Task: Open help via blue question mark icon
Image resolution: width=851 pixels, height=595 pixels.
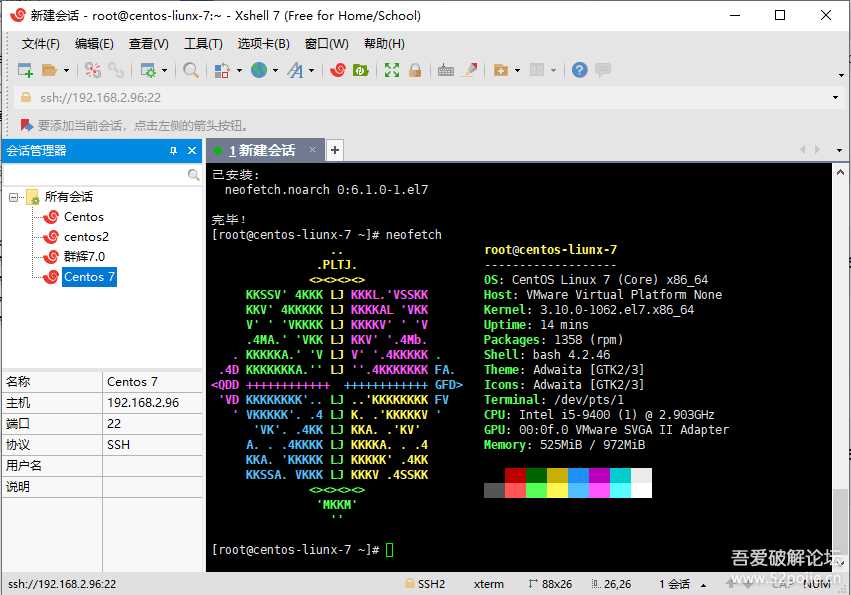Action: [580, 70]
